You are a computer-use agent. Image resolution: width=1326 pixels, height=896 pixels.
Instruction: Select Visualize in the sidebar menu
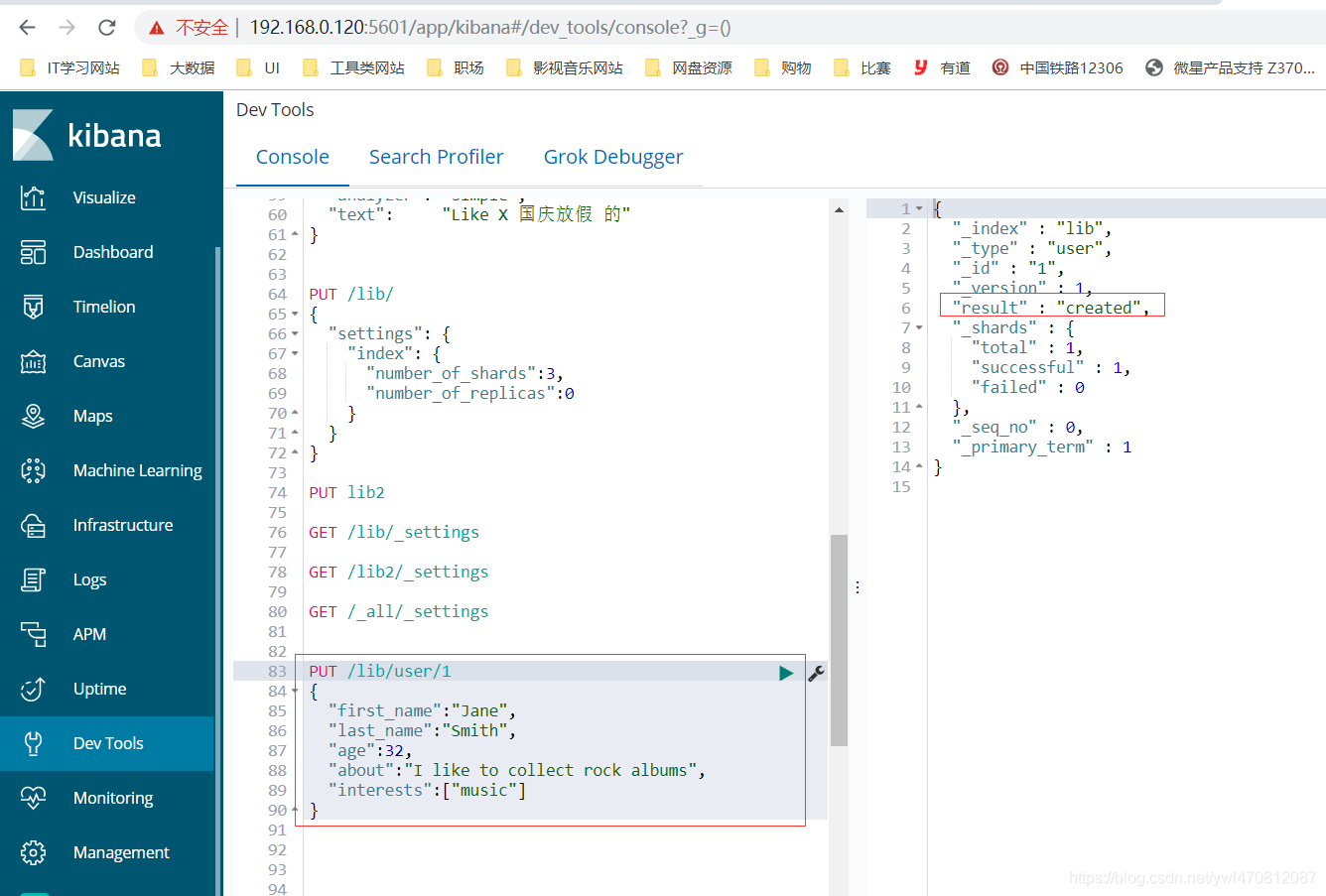[104, 197]
